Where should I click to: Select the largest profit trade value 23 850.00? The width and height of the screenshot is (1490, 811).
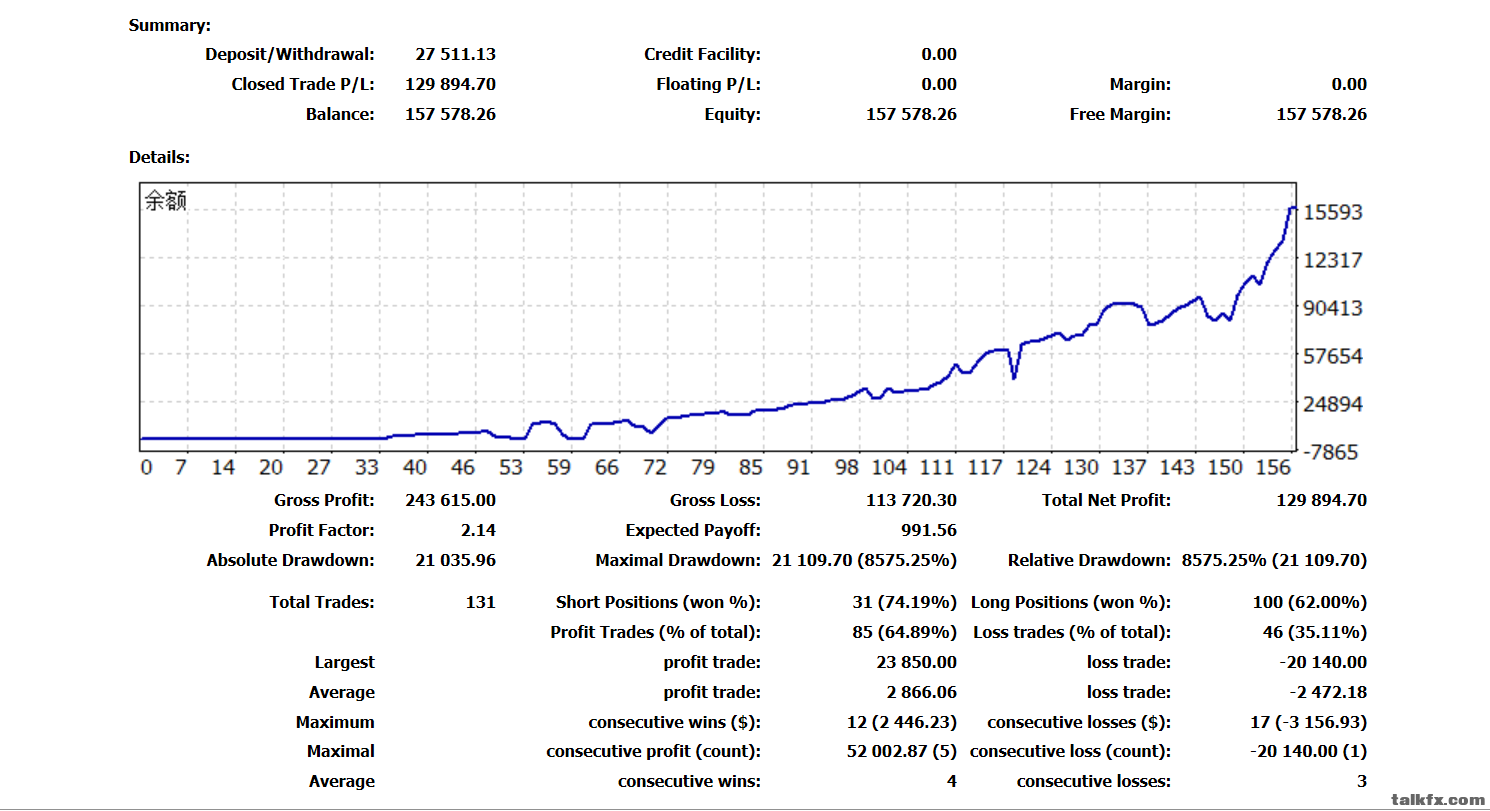[916, 662]
